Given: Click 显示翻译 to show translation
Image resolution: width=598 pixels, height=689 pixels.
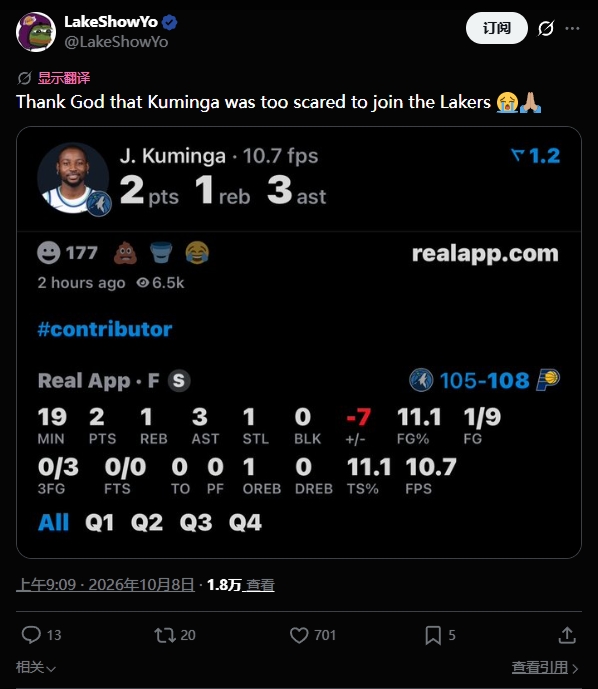Looking at the screenshot, I should tap(64, 78).
